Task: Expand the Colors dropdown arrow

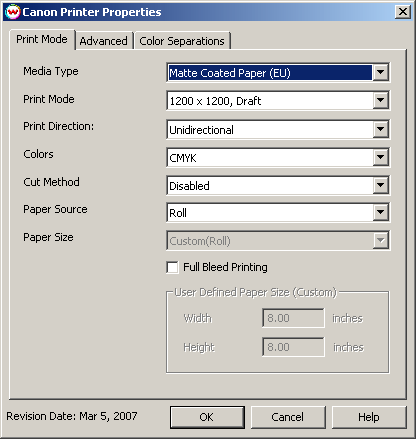Action: 380,157
